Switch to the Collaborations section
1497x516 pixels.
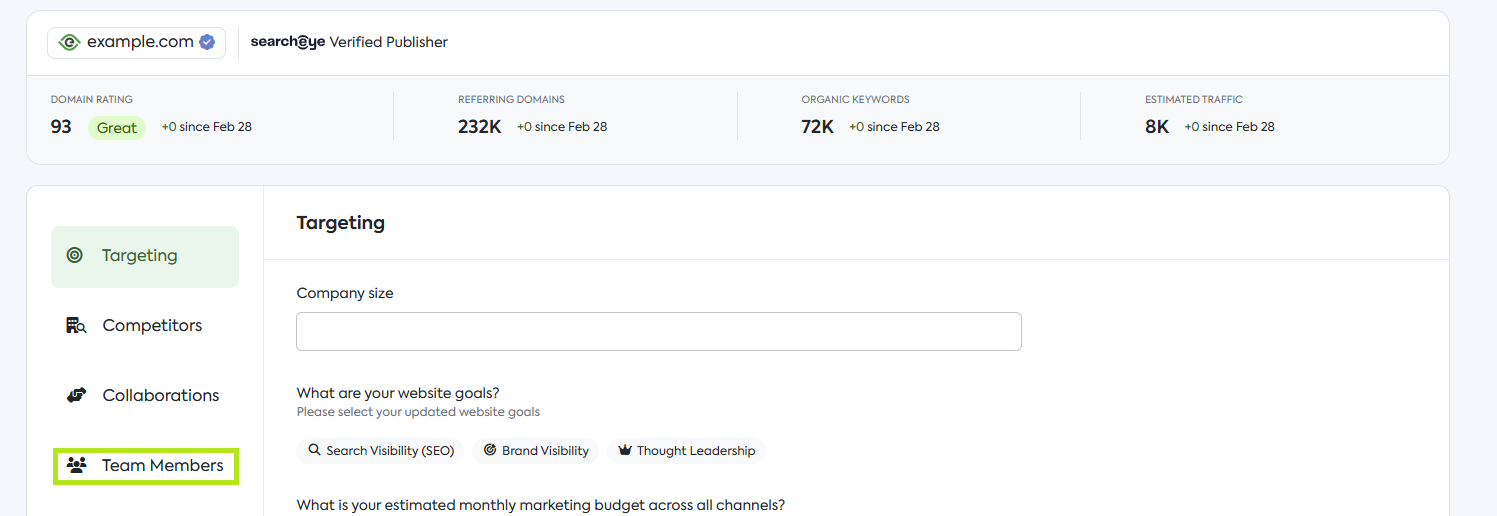pyautogui.click(x=160, y=396)
